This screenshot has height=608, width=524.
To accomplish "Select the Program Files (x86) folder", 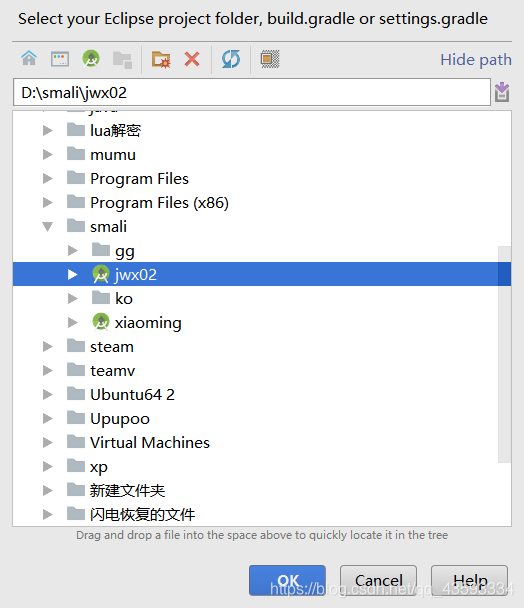I will point(159,203).
